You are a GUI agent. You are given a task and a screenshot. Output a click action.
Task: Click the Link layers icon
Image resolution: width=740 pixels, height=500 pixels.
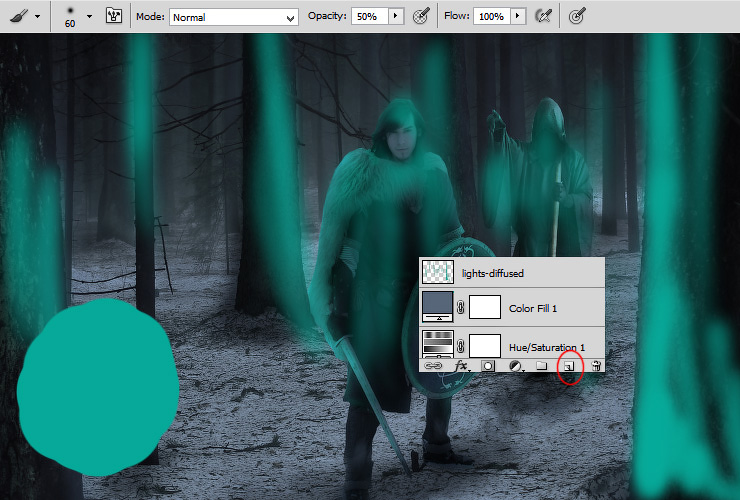pos(433,365)
